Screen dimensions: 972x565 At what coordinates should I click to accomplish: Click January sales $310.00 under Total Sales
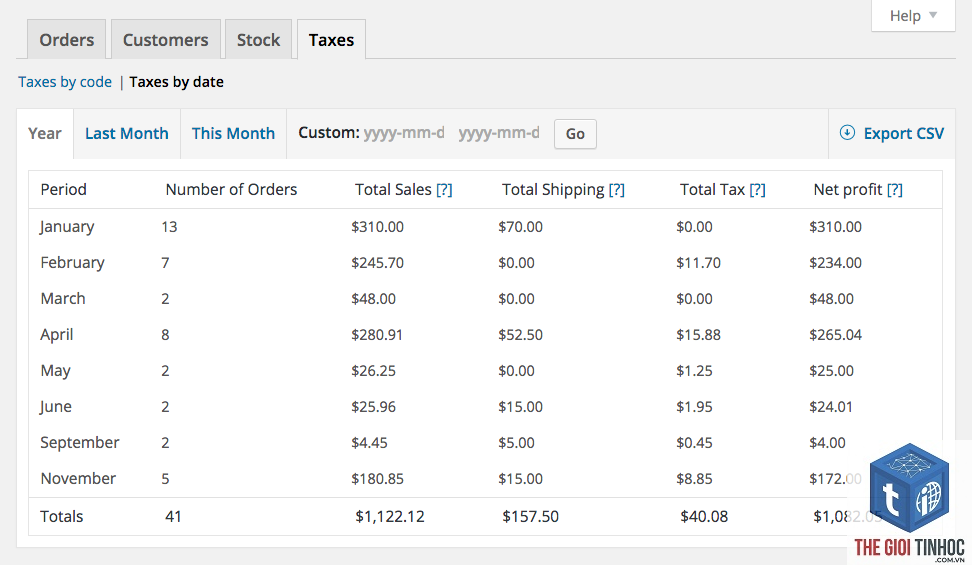pos(378,227)
